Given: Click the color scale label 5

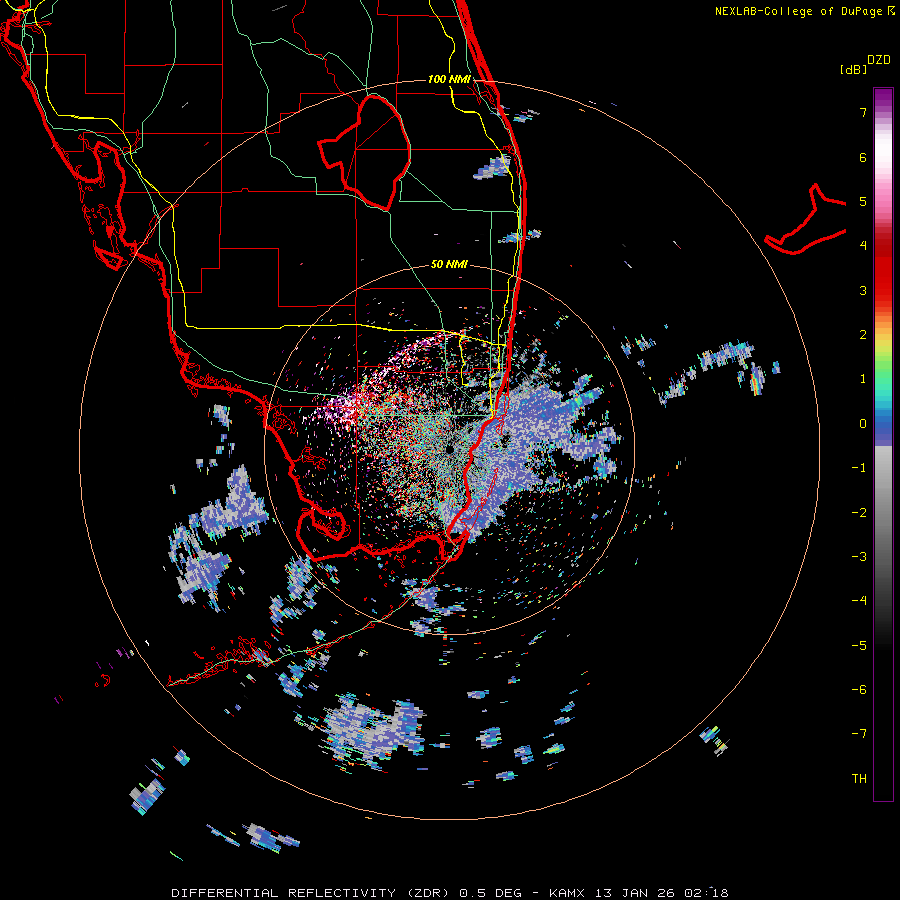Looking at the screenshot, I should [x=863, y=201].
